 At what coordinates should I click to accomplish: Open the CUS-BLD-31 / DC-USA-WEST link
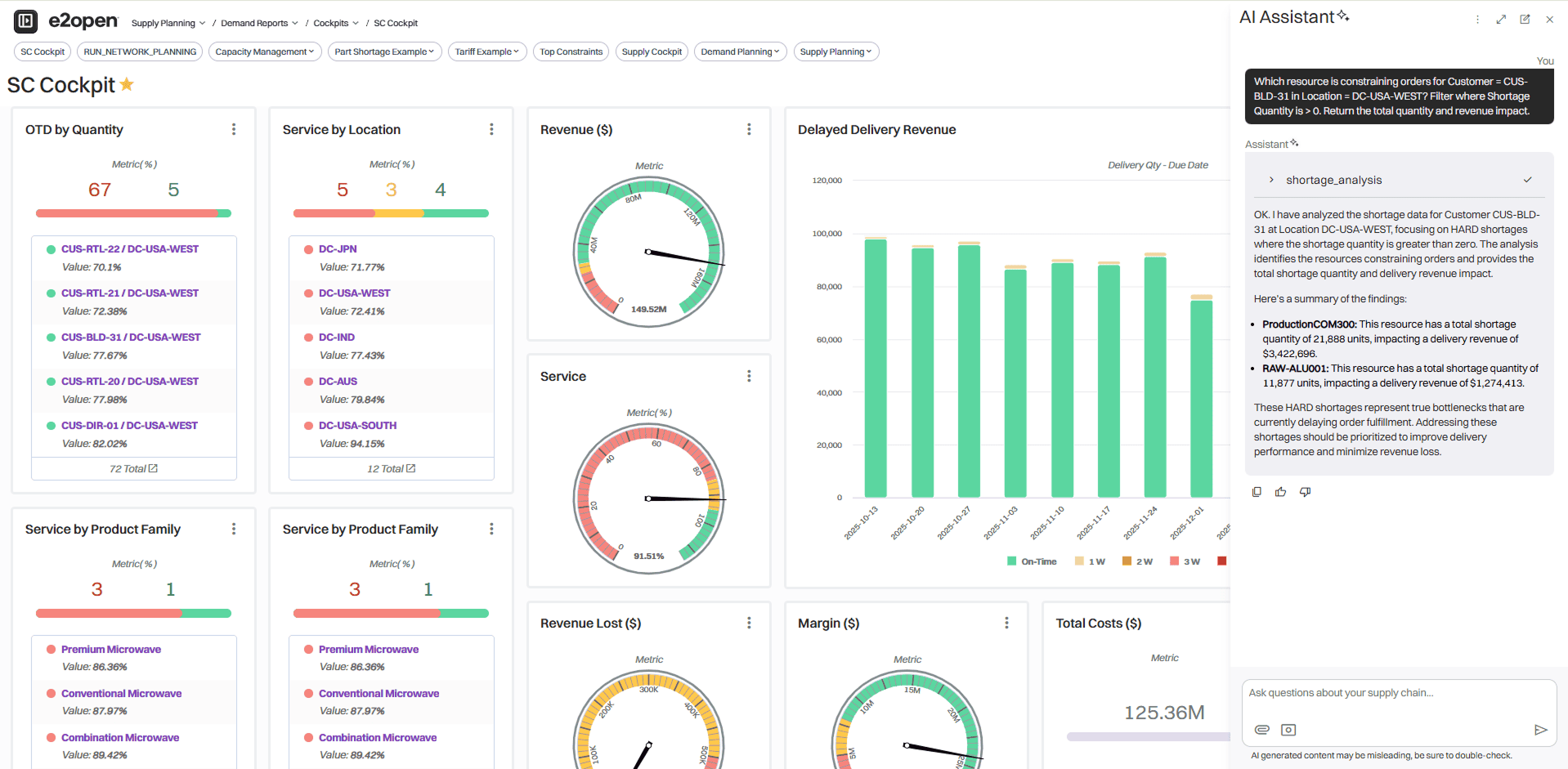coord(131,337)
